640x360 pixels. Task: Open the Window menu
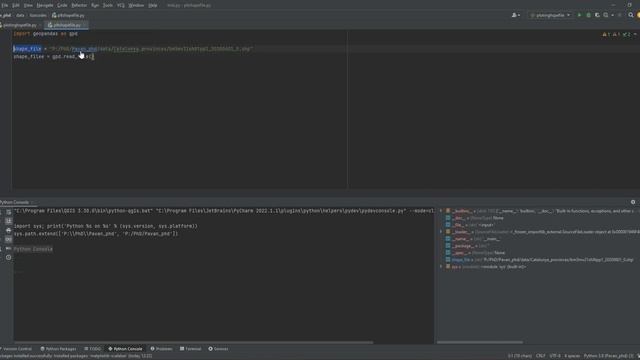click(x=136, y=5)
